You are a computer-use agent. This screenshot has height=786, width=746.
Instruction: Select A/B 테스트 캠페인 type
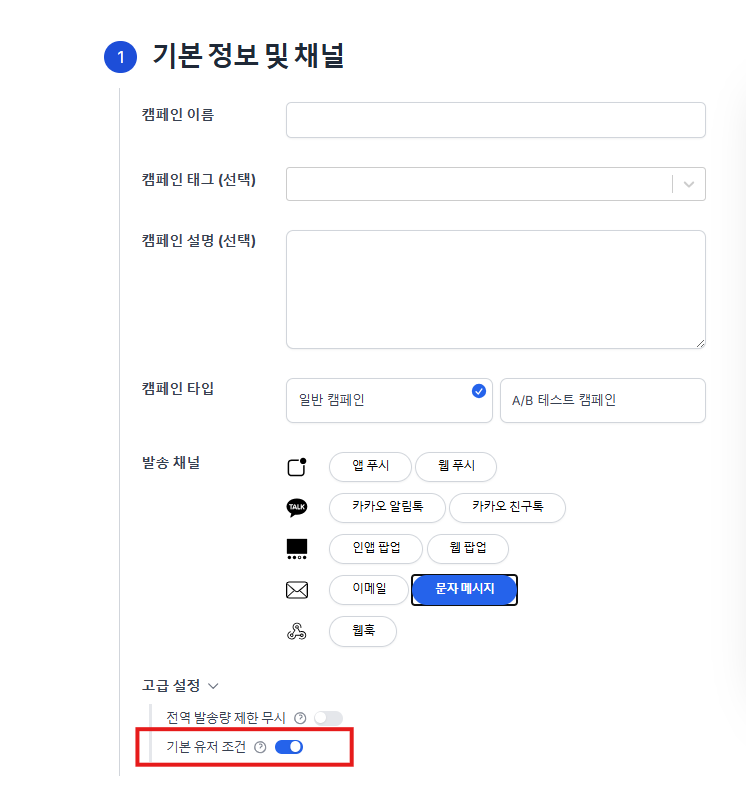pyautogui.click(x=603, y=401)
